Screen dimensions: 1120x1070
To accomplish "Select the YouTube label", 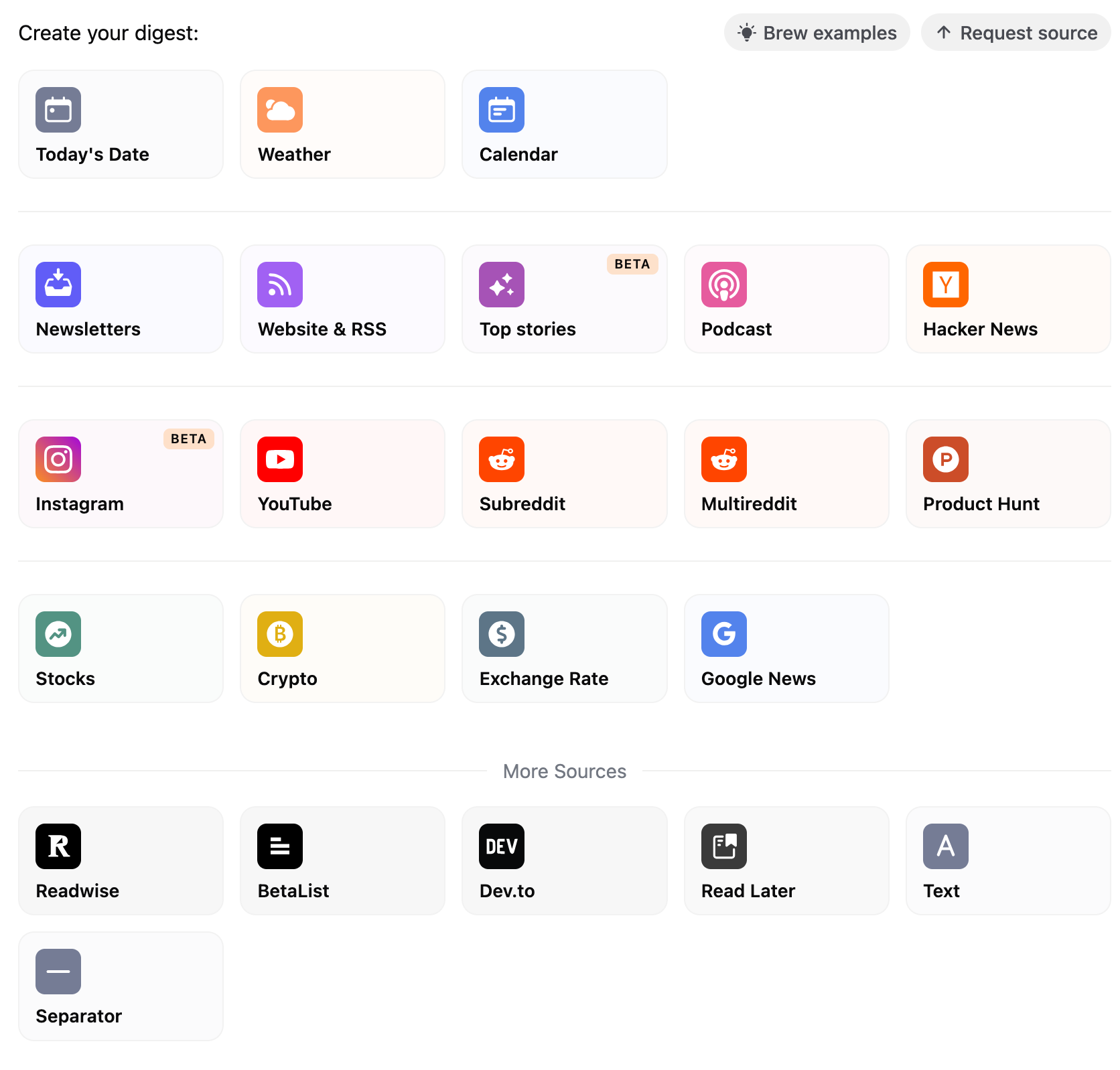I will (x=295, y=504).
